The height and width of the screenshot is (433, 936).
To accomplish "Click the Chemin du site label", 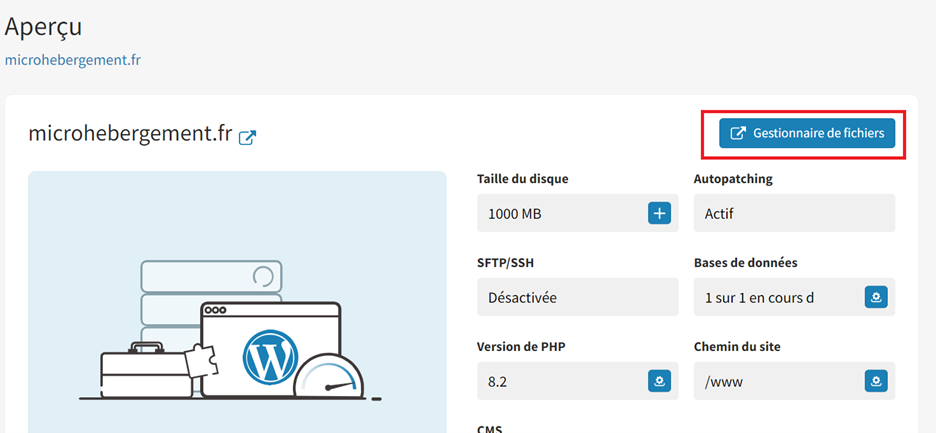I will (737, 346).
